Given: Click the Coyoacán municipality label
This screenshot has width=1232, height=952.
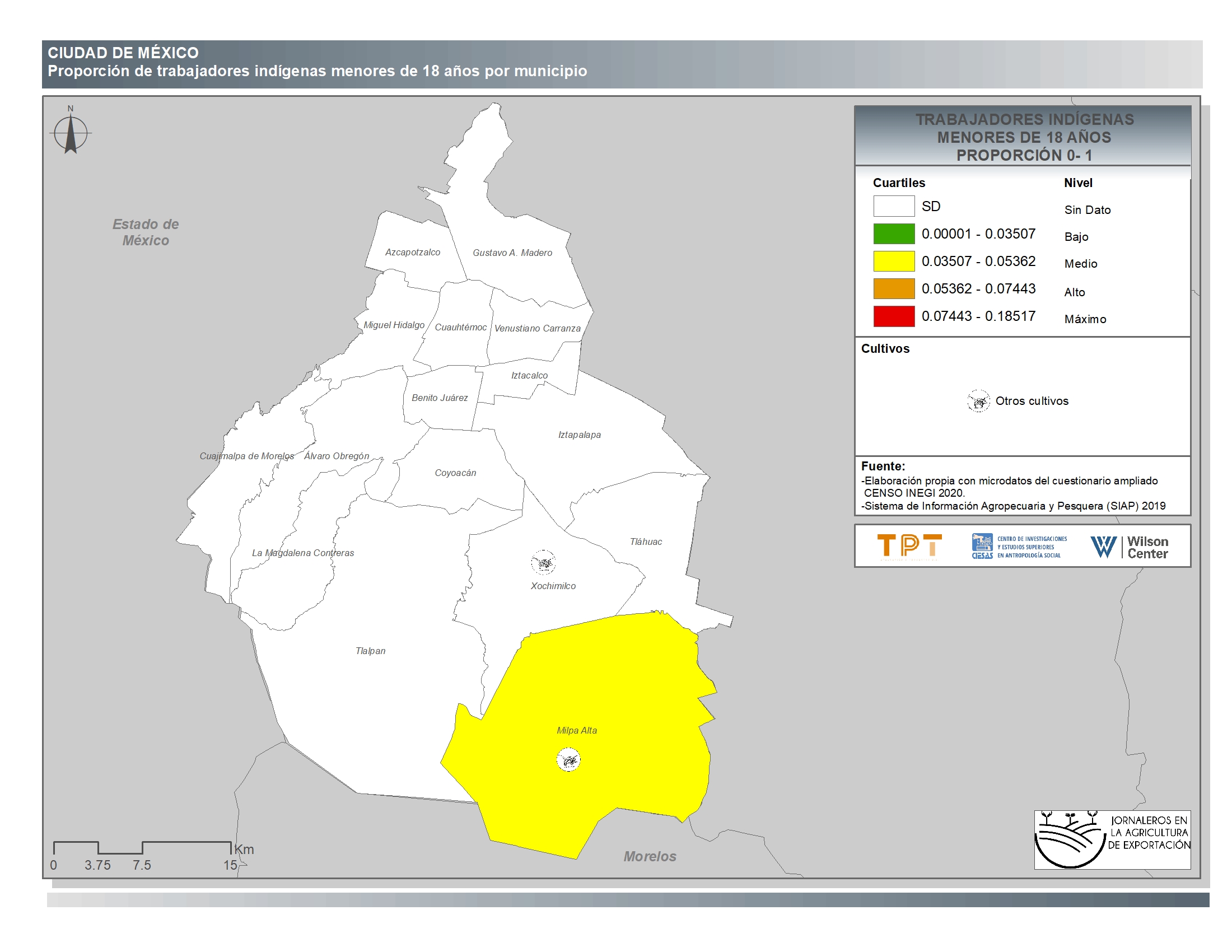Looking at the screenshot, I should tap(455, 473).
